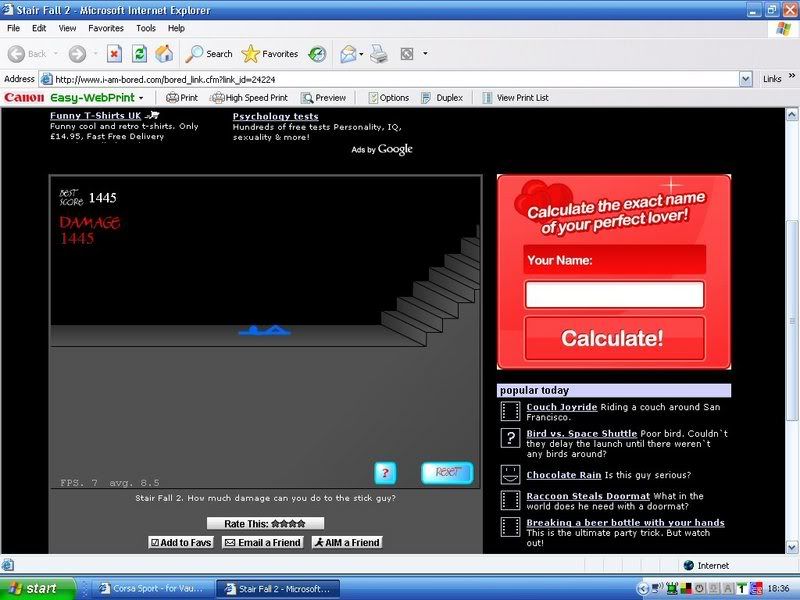
Task: Open the History toolbar icon
Action: [316, 54]
